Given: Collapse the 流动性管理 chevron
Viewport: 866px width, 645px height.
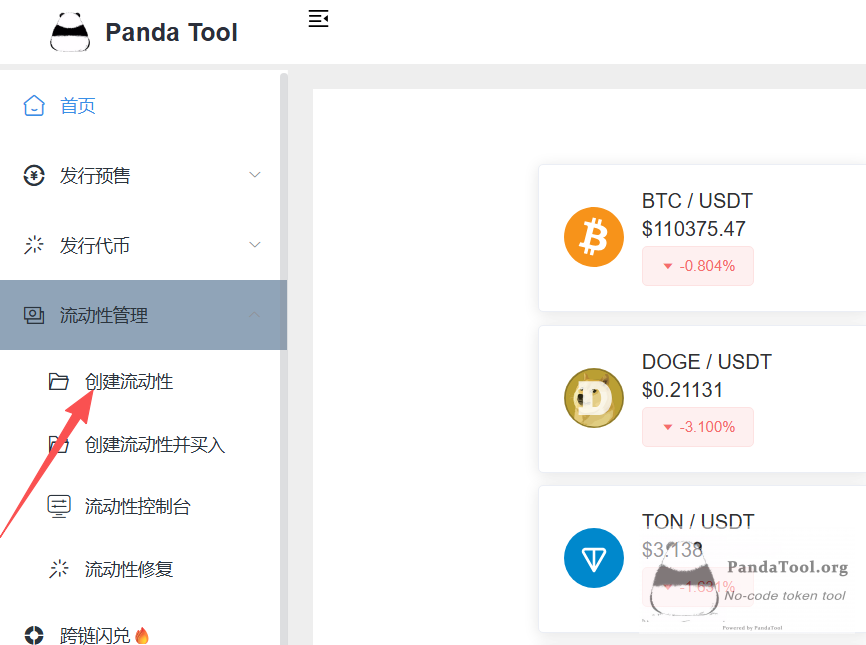Looking at the screenshot, I should 255,315.
